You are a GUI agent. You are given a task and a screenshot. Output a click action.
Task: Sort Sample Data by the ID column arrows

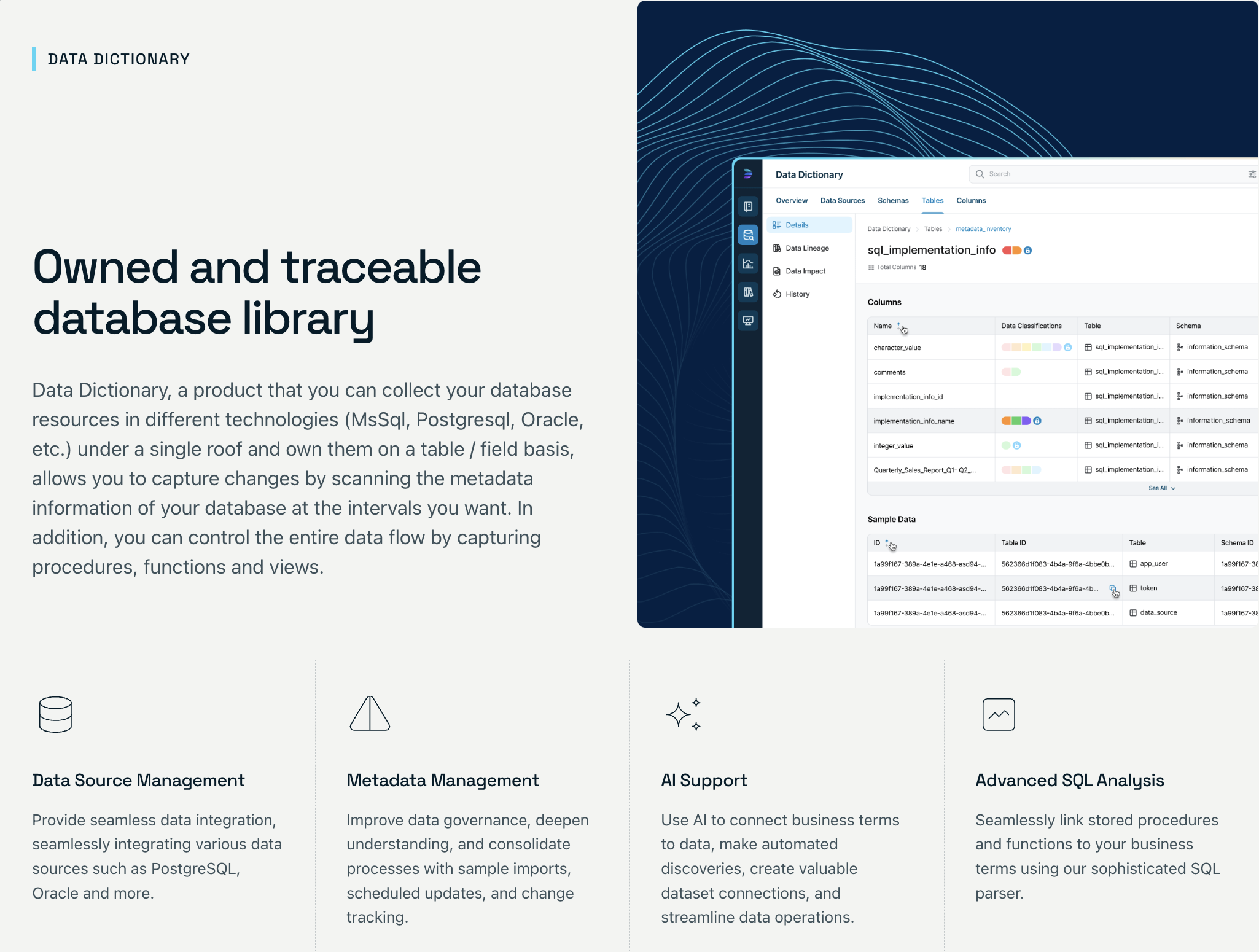point(886,543)
